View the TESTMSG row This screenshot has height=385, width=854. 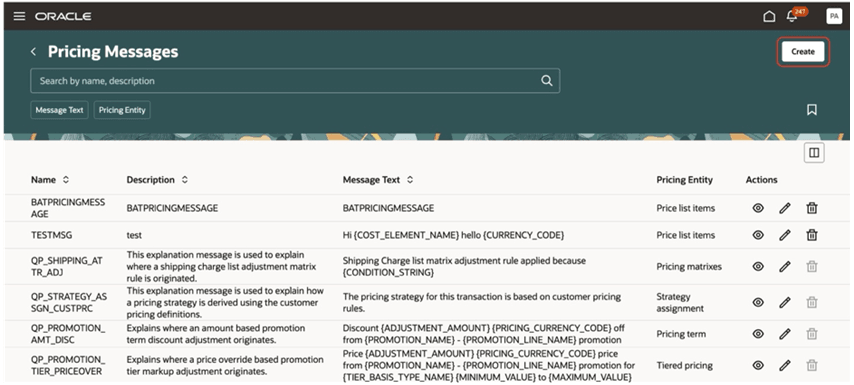click(758, 235)
